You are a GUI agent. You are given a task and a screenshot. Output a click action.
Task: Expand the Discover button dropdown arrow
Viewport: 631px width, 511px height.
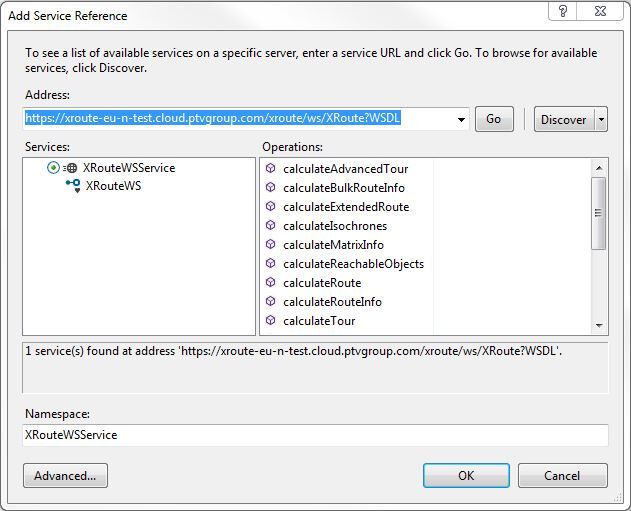click(x=601, y=120)
